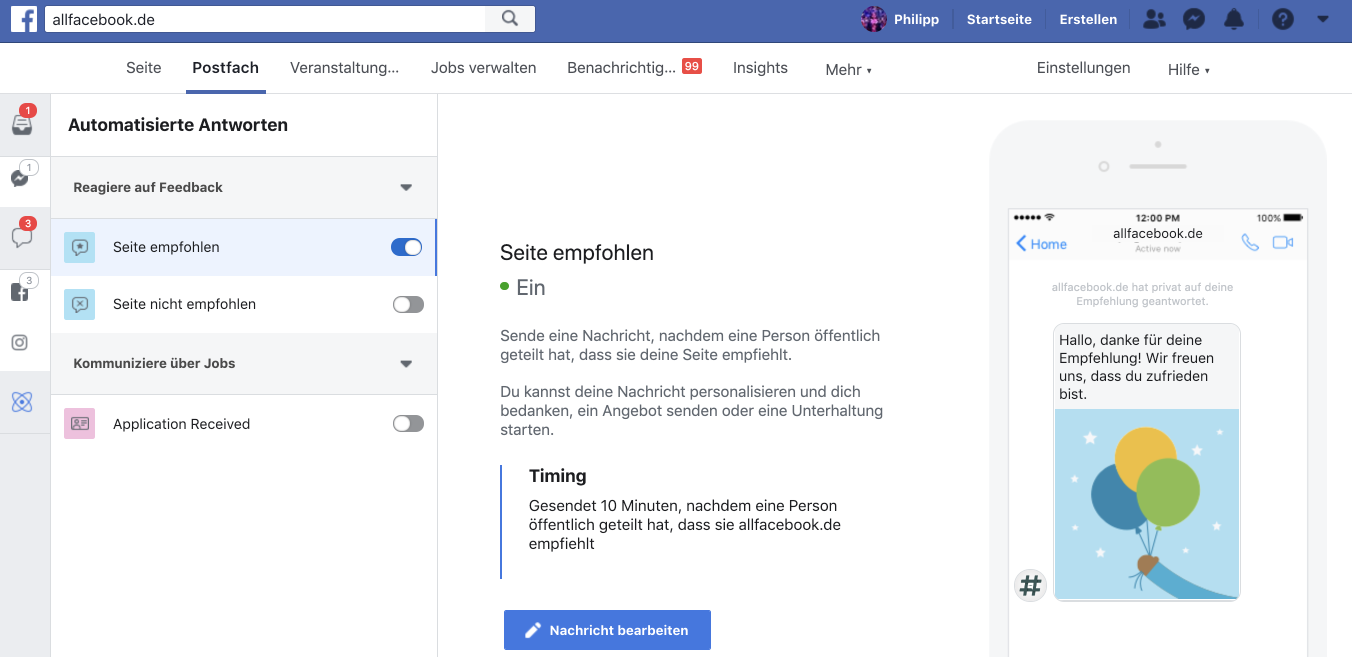The image size is (1352, 657).
Task: Select the Seite empfohlen row label
Action: click(x=166, y=247)
